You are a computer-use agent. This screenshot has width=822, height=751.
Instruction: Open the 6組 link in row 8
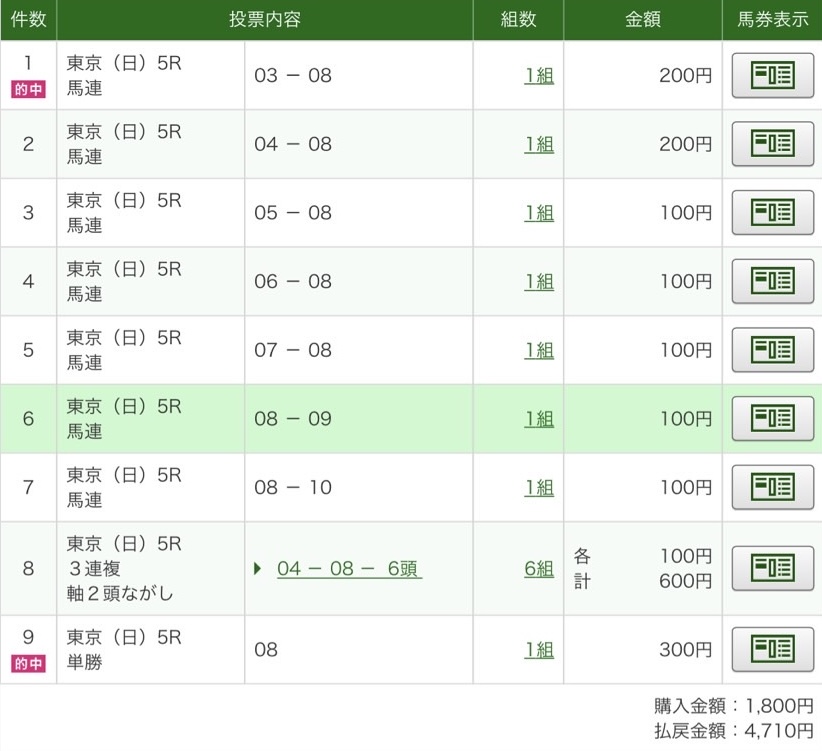coord(539,569)
